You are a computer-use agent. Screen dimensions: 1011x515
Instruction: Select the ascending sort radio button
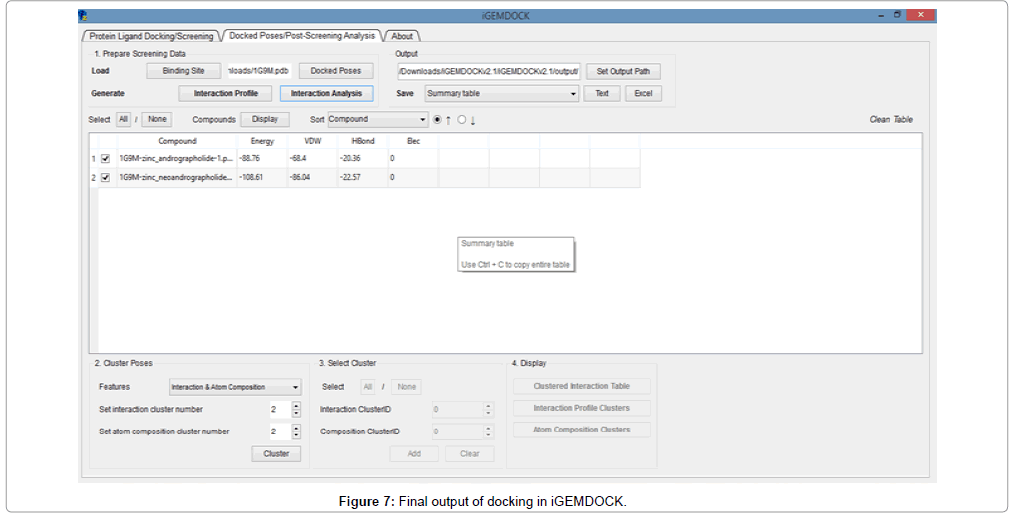[x=437, y=120]
